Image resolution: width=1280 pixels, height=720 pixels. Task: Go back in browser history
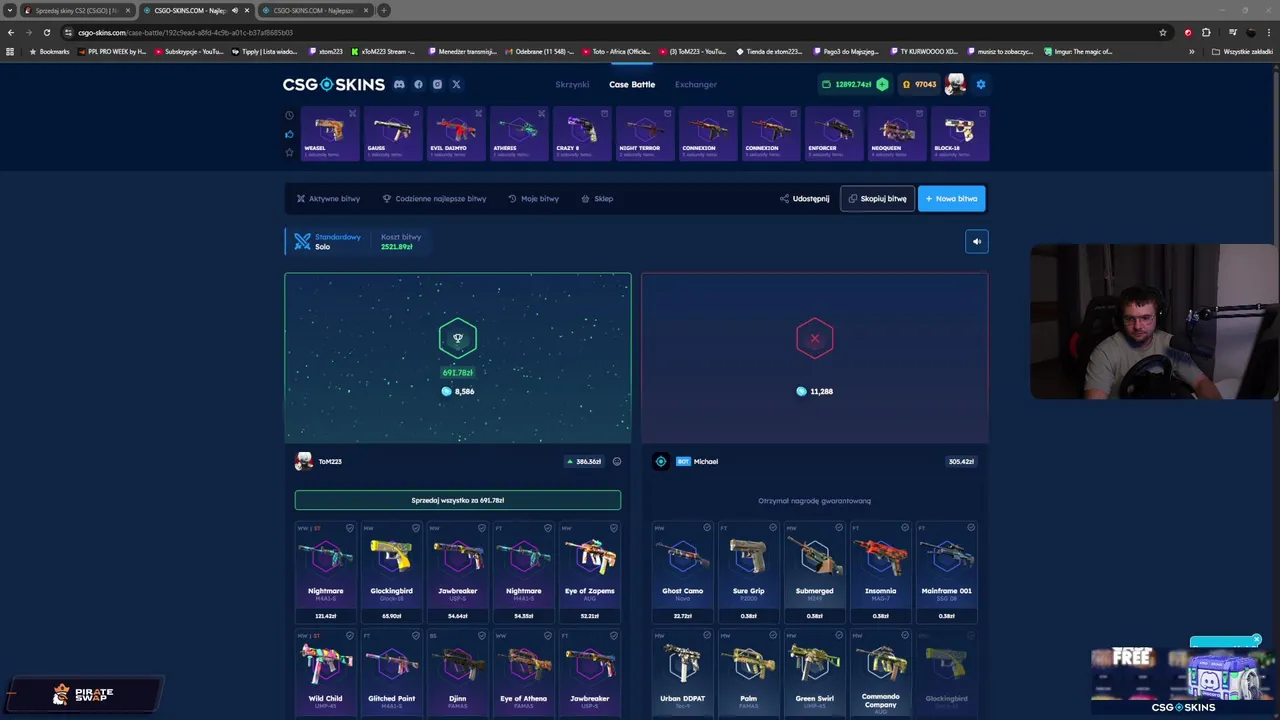pyautogui.click(x=10, y=32)
